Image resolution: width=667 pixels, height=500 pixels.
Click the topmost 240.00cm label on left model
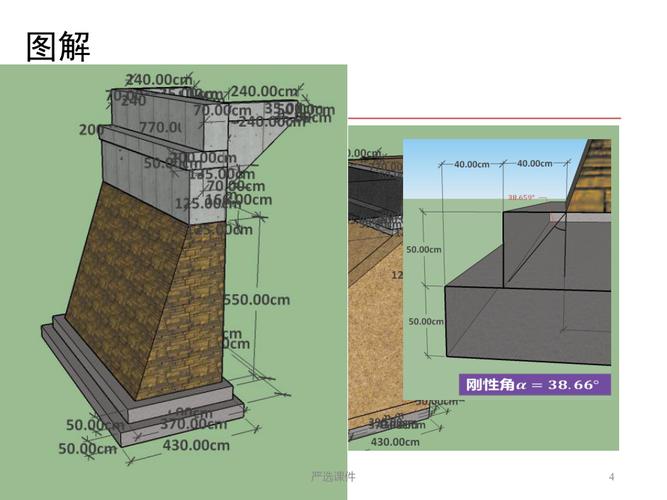pos(158,80)
